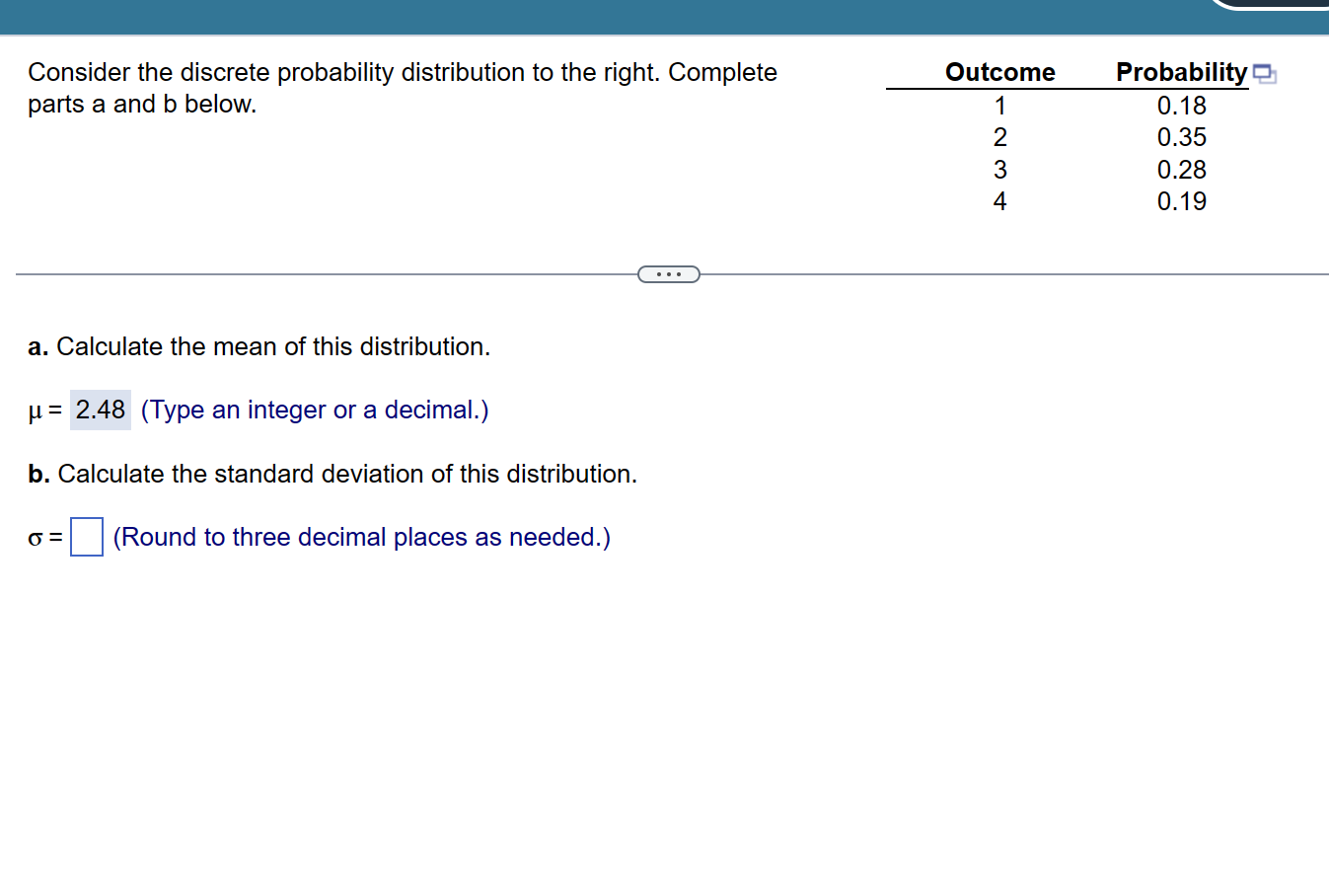The width and height of the screenshot is (1329, 896).
Task: Select probability value 0.35 in the table
Action: 1181,137
